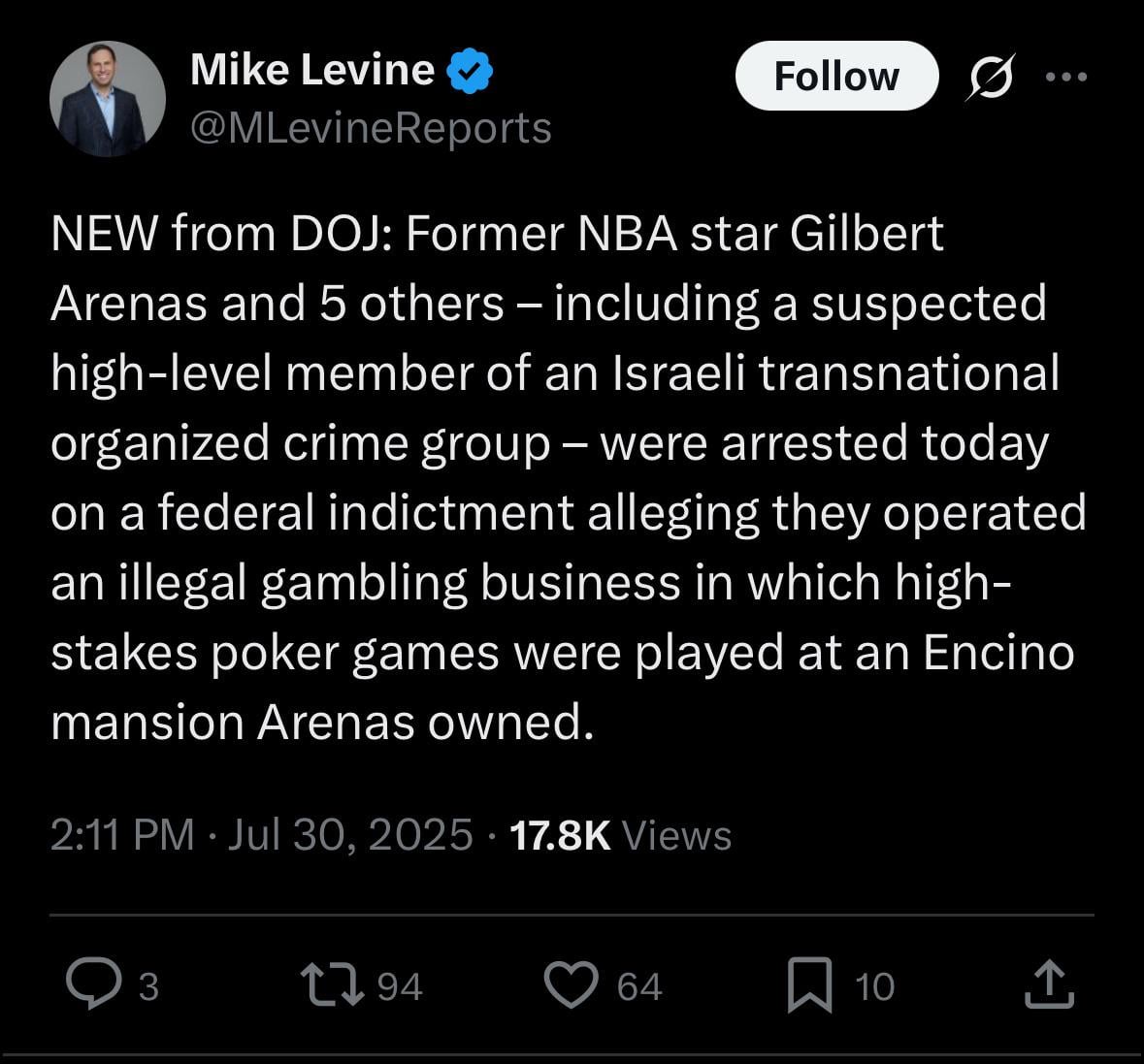Bookmark this tweet with the bookmark icon
Image resolution: width=1144 pixels, height=1064 pixels.
click(x=809, y=983)
